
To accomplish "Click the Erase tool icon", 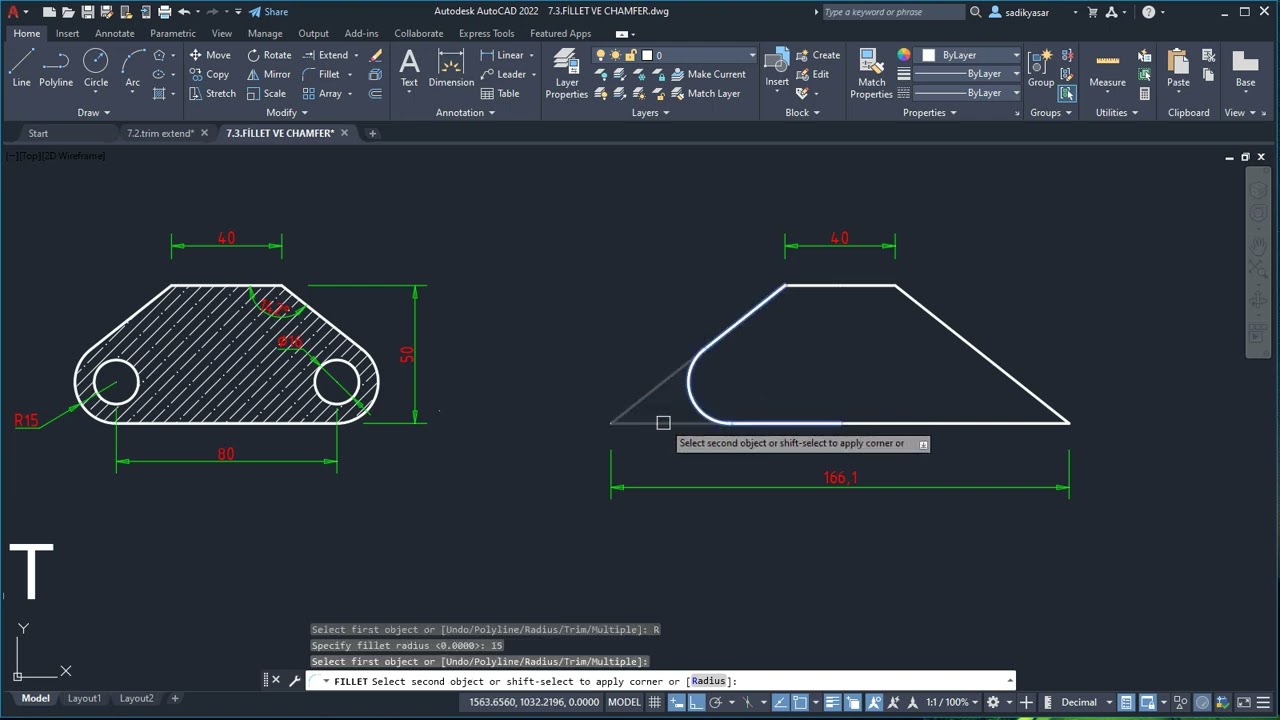I will click(x=375, y=55).
